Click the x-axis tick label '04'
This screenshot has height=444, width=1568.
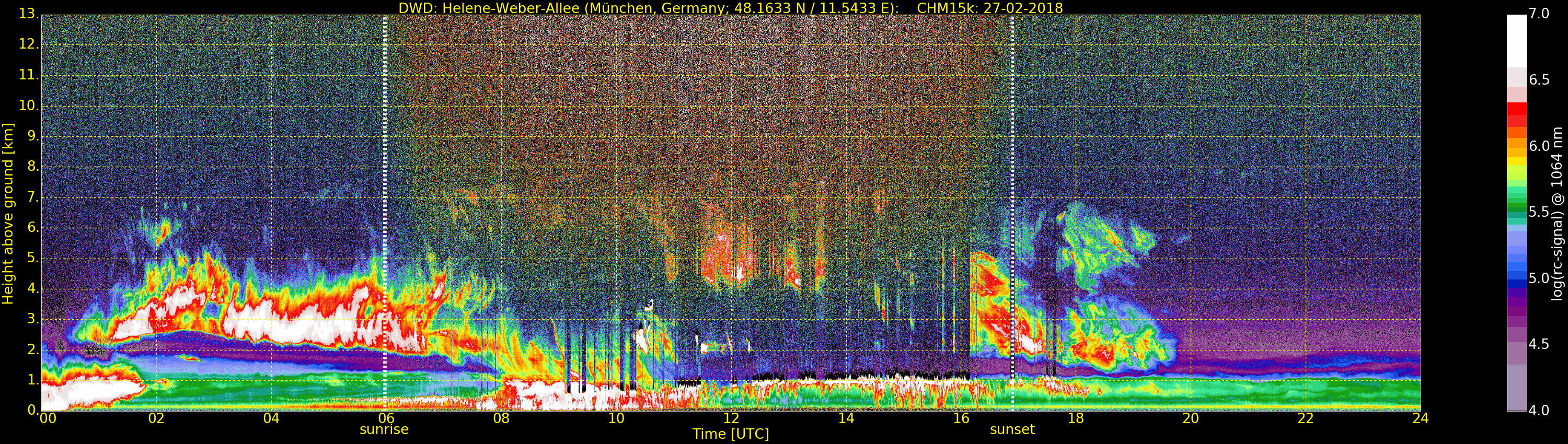[x=271, y=418]
